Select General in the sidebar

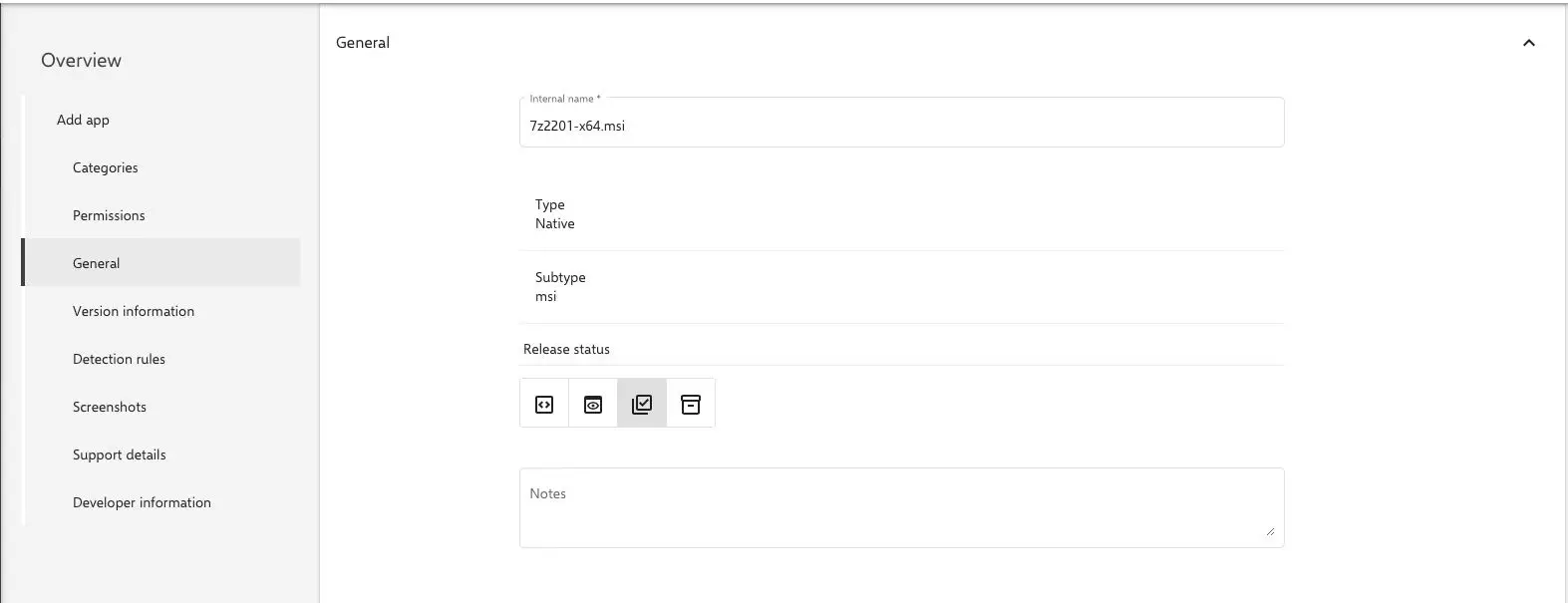tap(97, 263)
